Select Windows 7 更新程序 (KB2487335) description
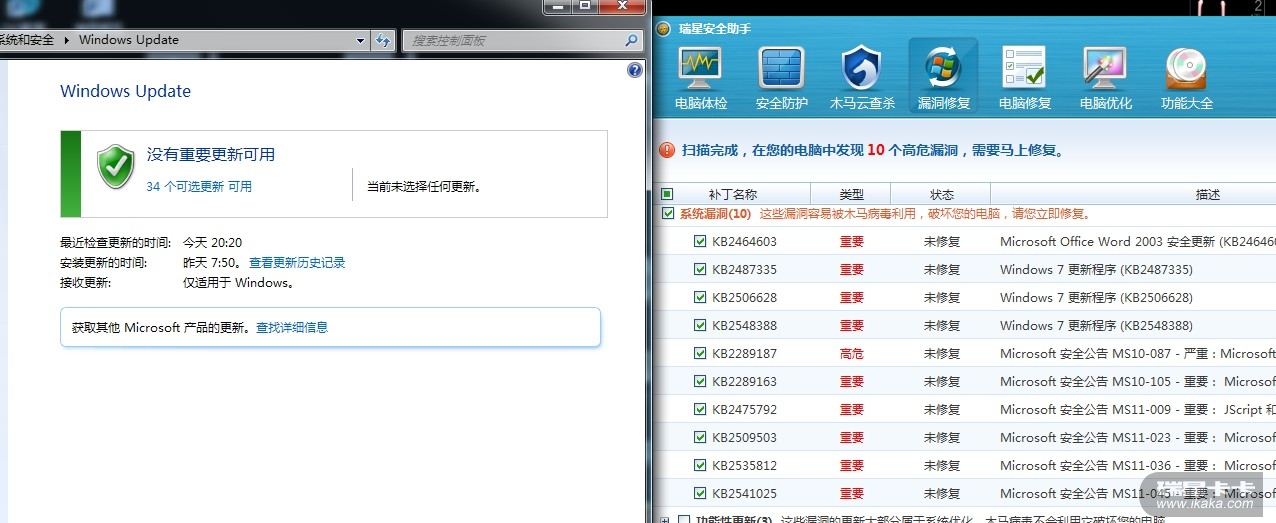Screen dimensions: 1276x523 tap(1096, 269)
